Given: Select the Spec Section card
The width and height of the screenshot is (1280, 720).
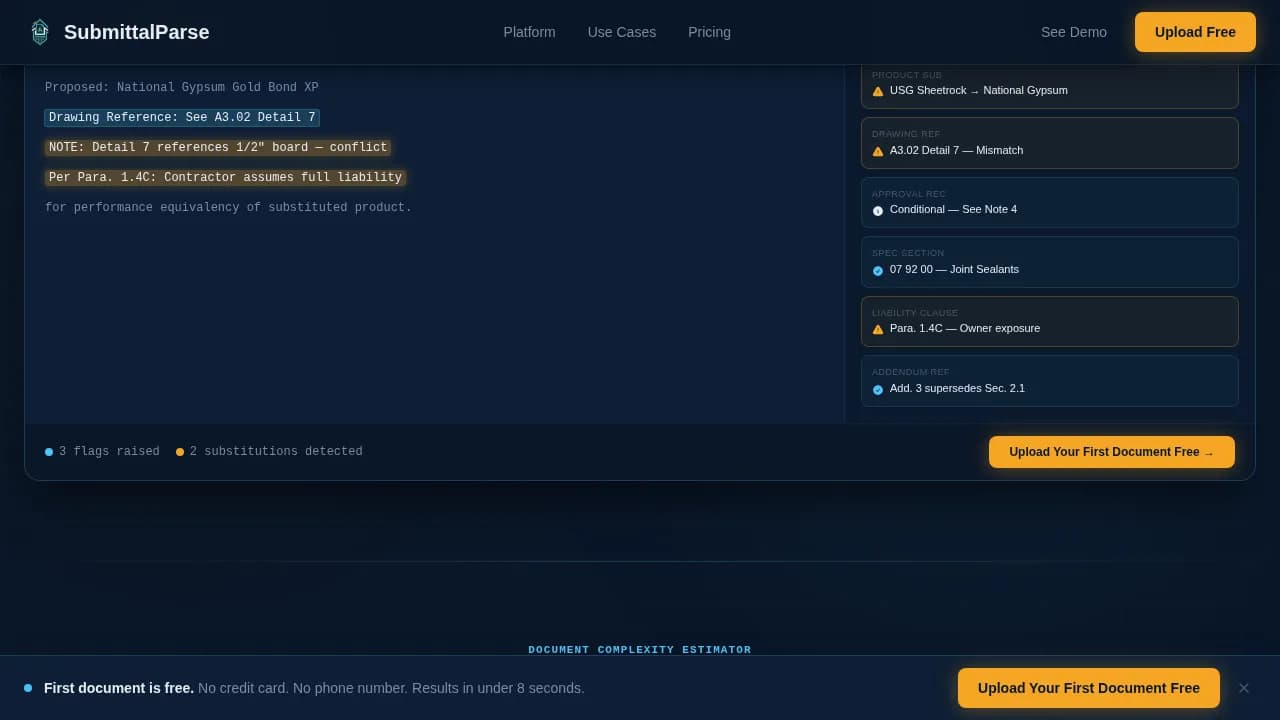Looking at the screenshot, I should pos(1050,262).
